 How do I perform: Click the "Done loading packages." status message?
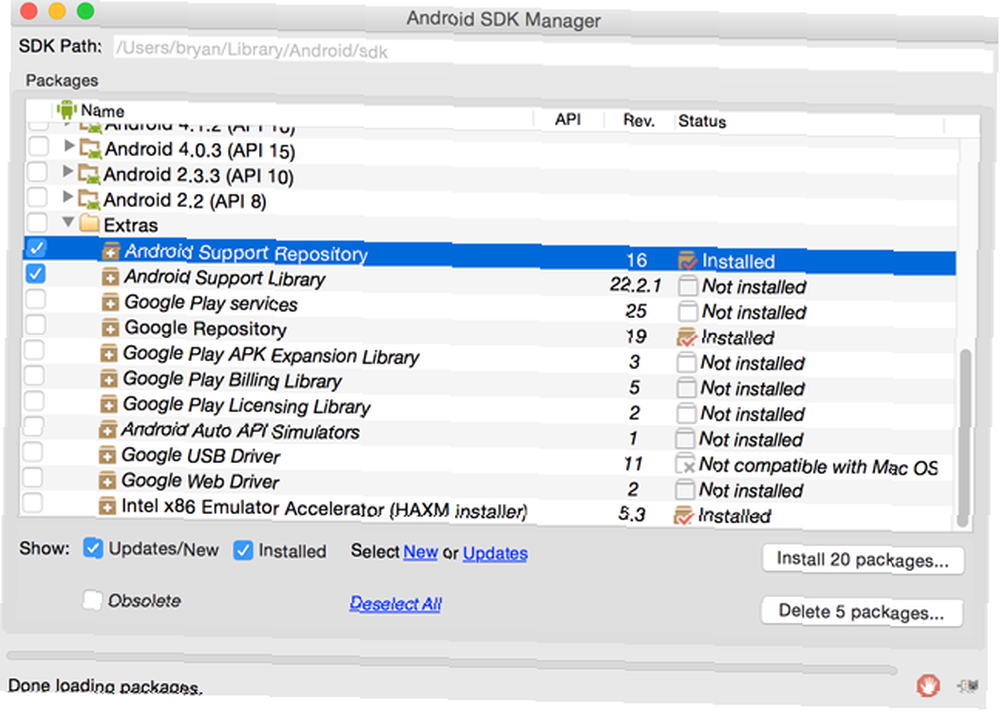pyautogui.click(x=105, y=687)
